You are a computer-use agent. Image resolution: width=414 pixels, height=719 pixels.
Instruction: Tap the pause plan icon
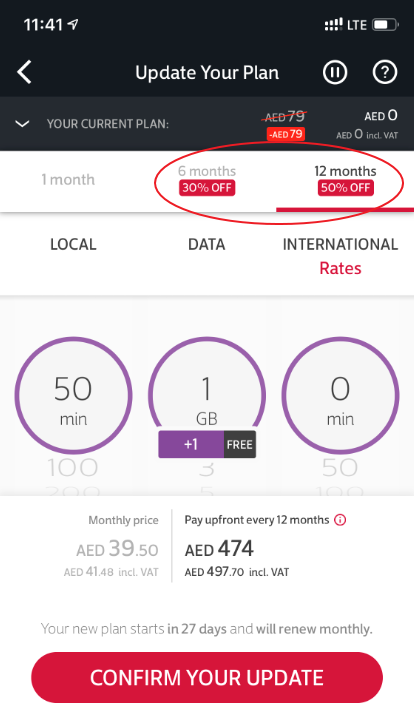[x=335, y=72]
